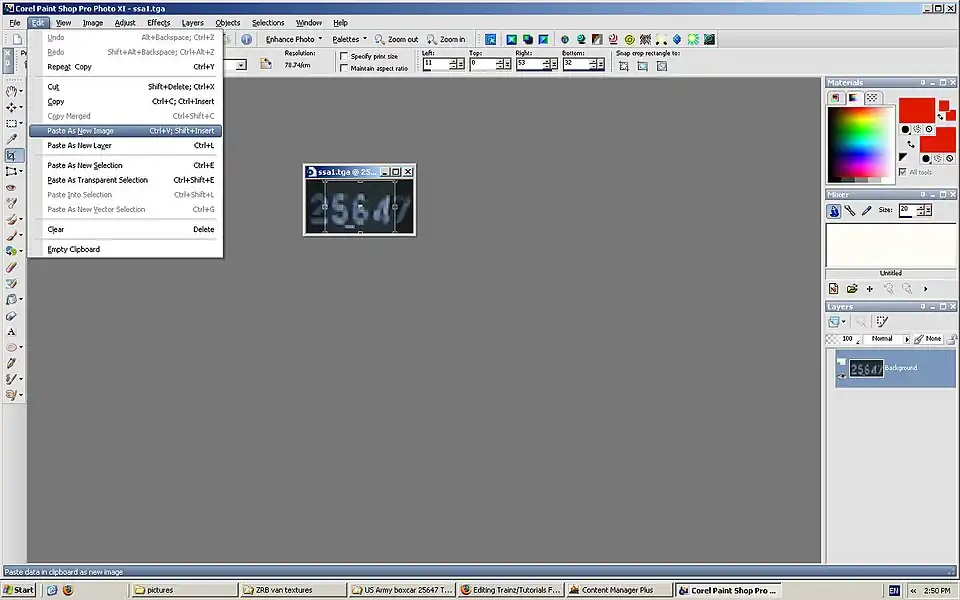960x600 pixels.
Task: Open a mixer page with folder icon
Action: coord(851,288)
